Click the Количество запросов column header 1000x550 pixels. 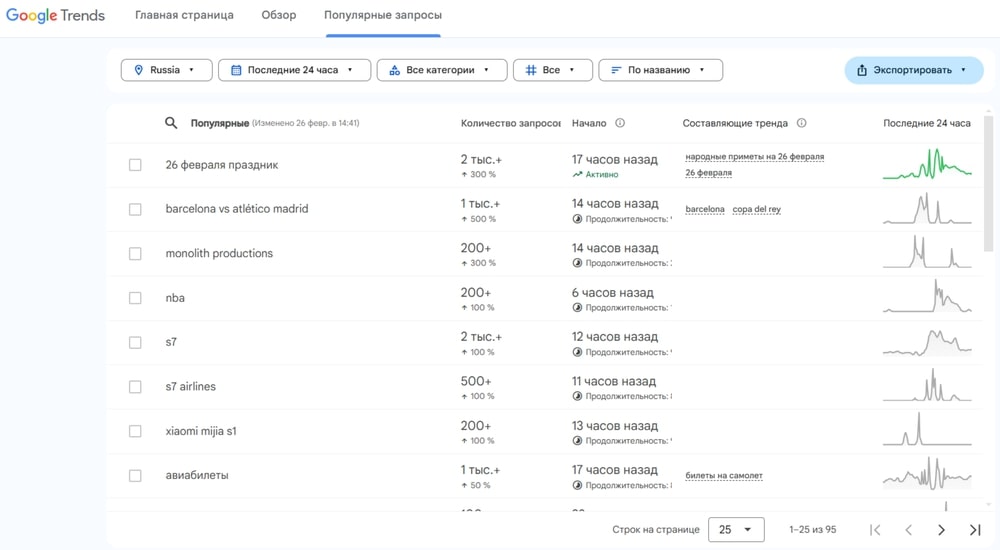click(511, 123)
